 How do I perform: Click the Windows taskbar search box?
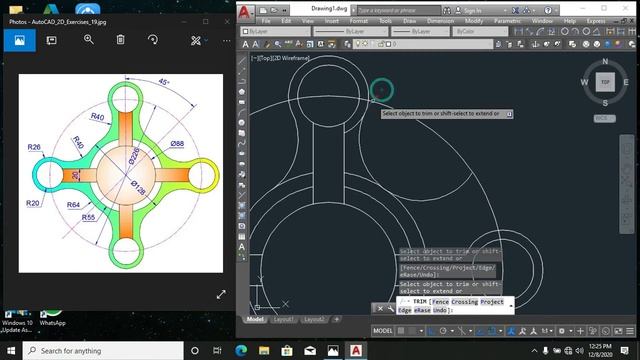[103, 351]
